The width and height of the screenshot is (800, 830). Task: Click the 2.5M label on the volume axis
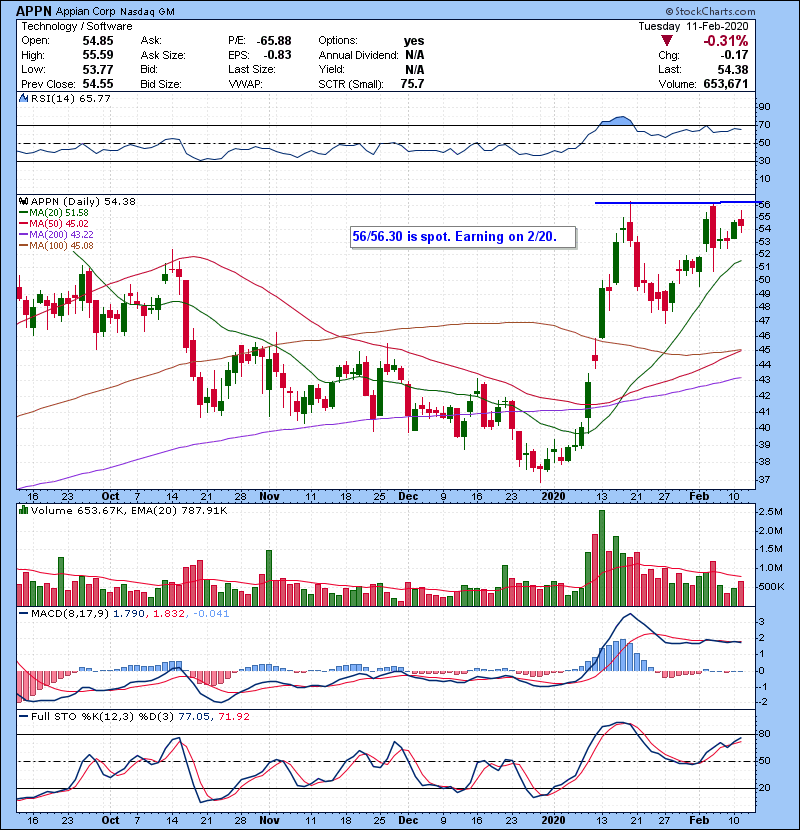click(x=770, y=512)
